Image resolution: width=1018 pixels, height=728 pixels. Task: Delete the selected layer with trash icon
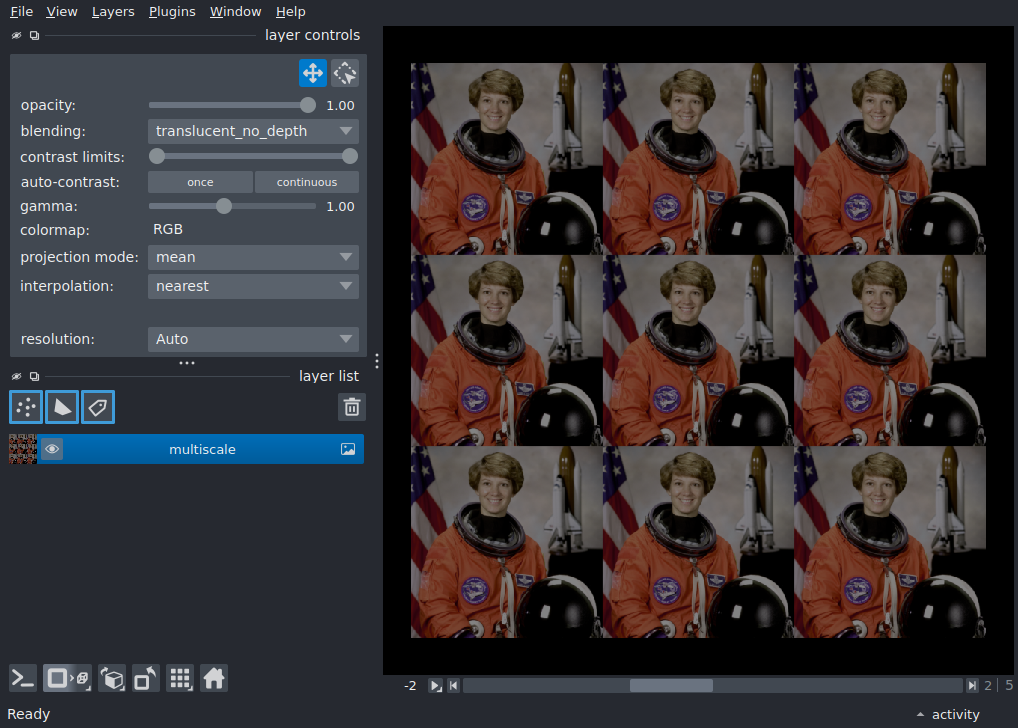pyautogui.click(x=352, y=407)
